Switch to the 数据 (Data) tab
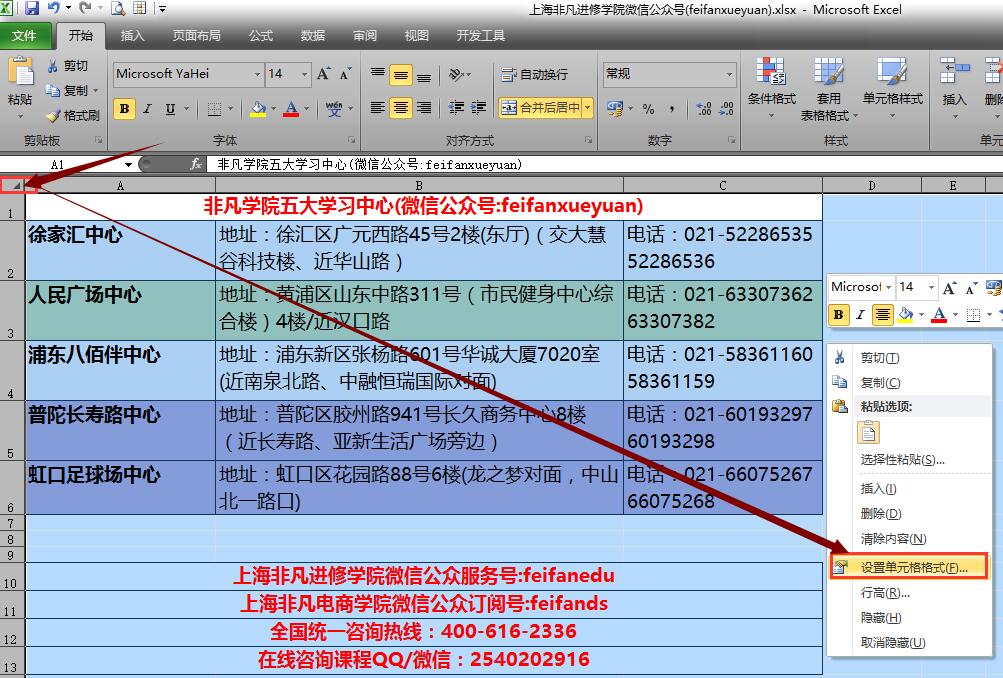 click(313, 36)
